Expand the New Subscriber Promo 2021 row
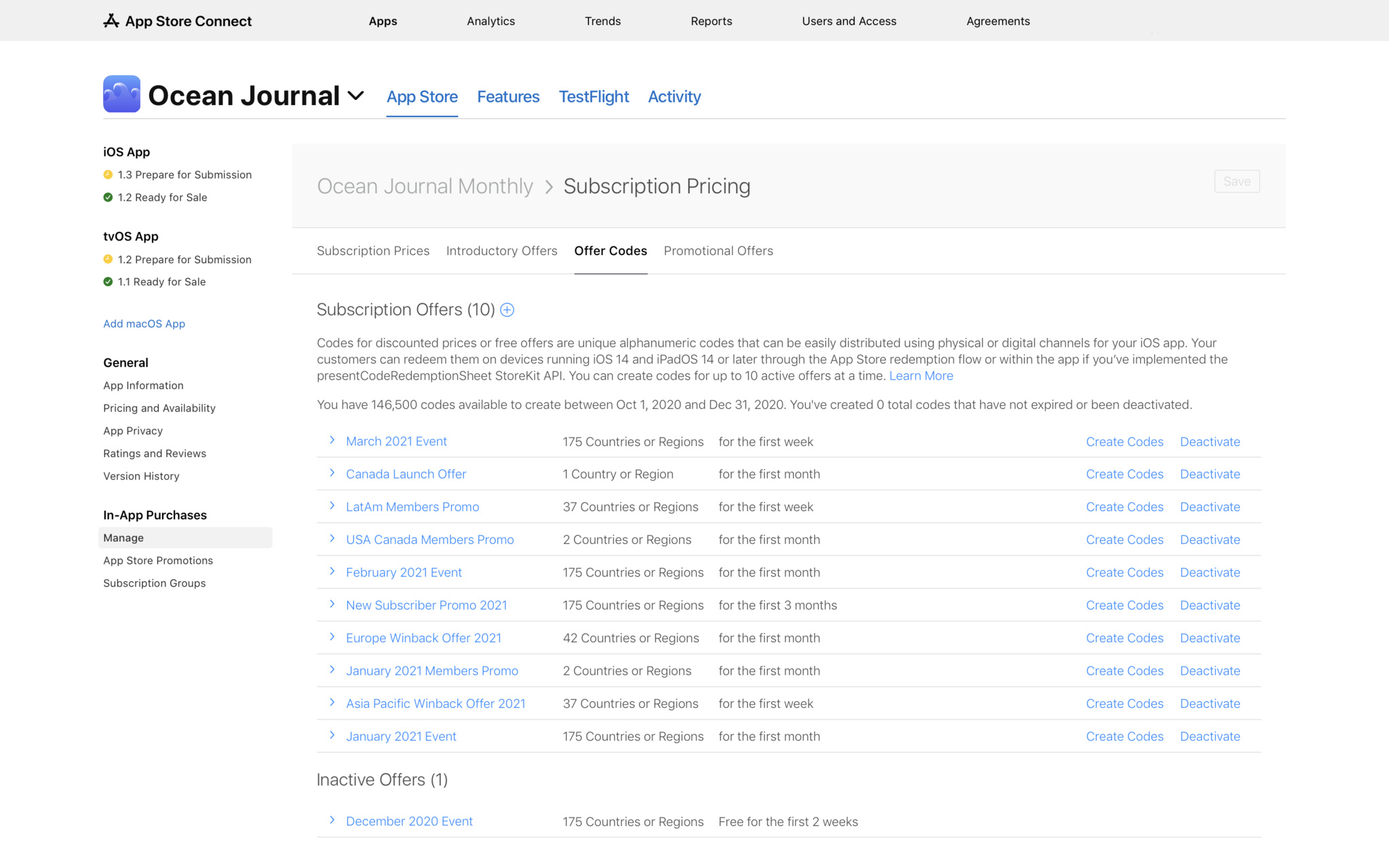The height and width of the screenshot is (868, 1389). click(332, 604)
